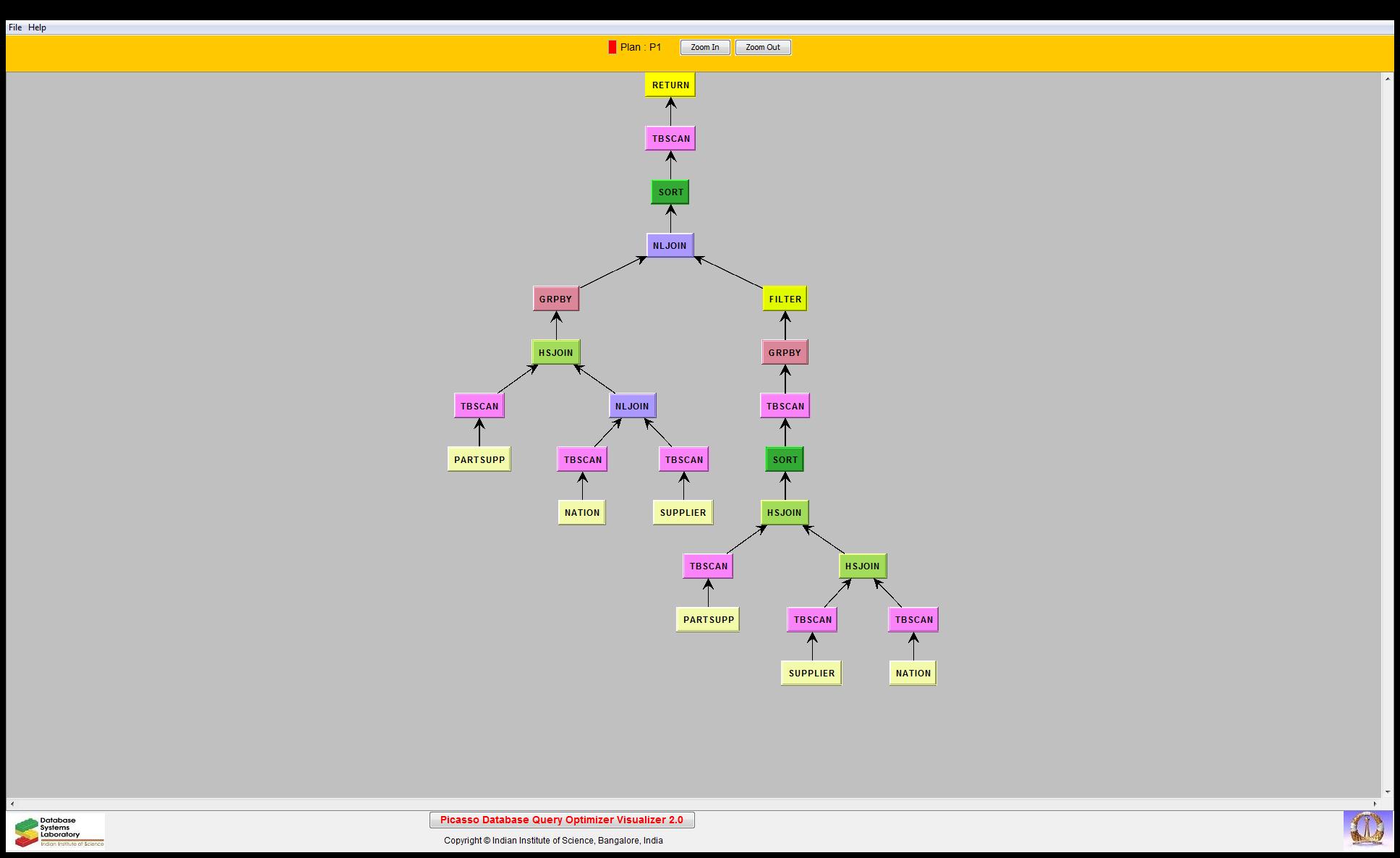Screen dimensions: 1400x858
Task: Open the File menu
Action: [x=14, y=27]
